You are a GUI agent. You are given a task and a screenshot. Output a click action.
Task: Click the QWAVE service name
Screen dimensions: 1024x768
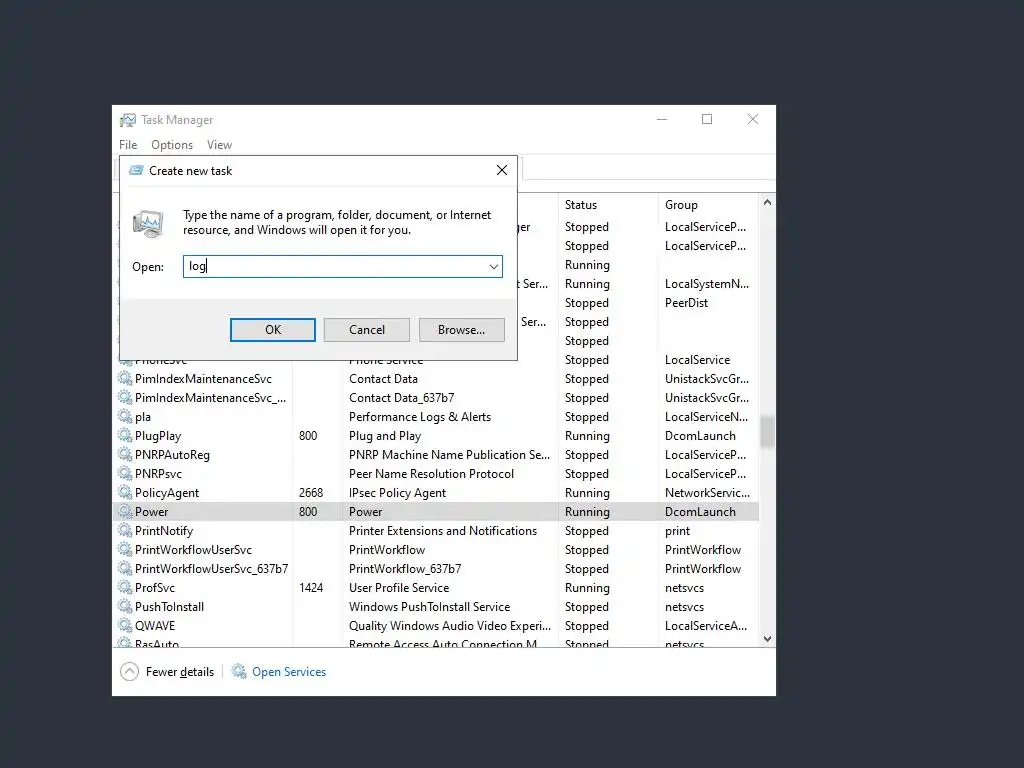[x=155, y=625]
